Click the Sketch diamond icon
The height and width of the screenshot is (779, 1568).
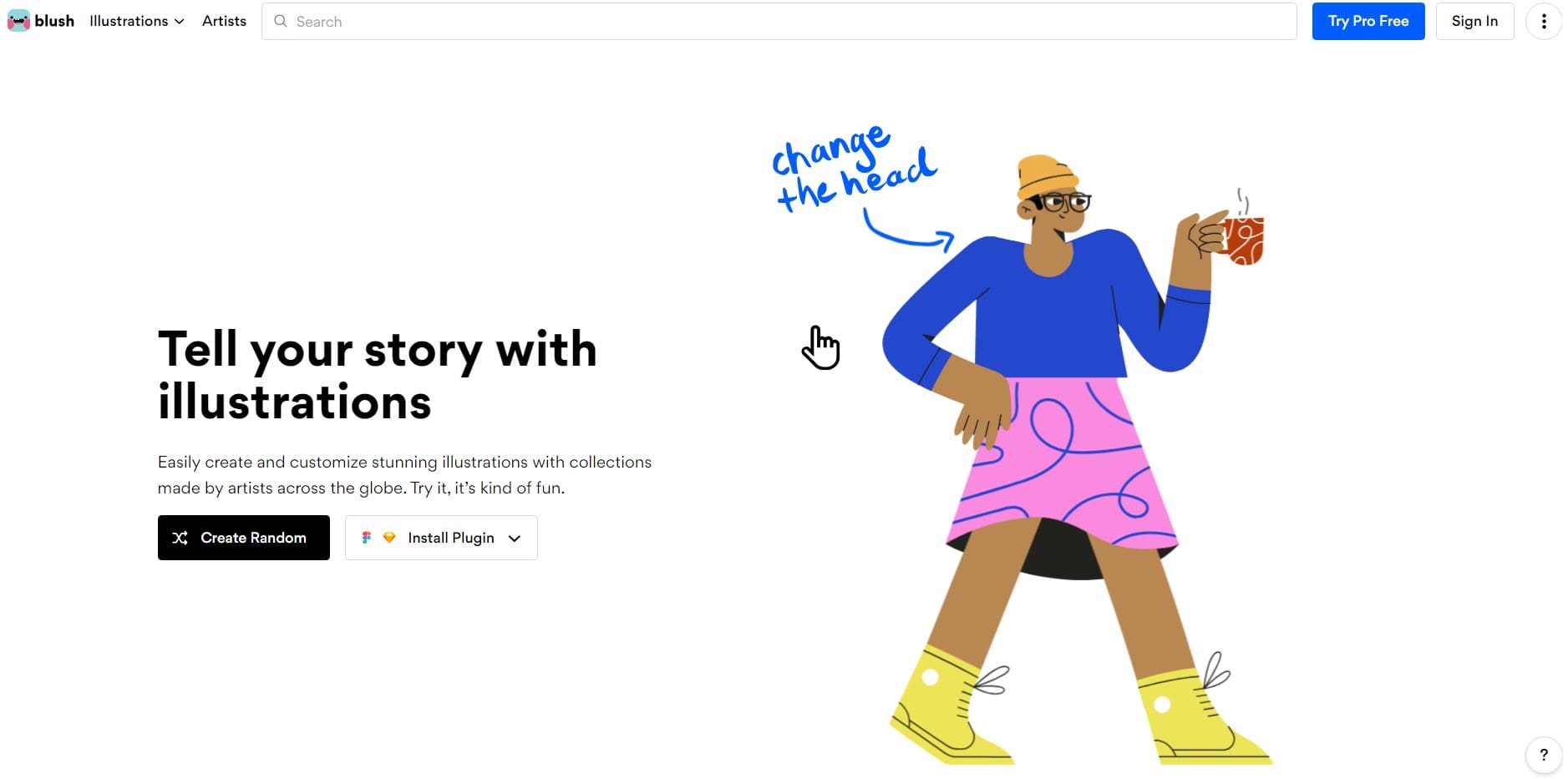(x=389, y=538)
